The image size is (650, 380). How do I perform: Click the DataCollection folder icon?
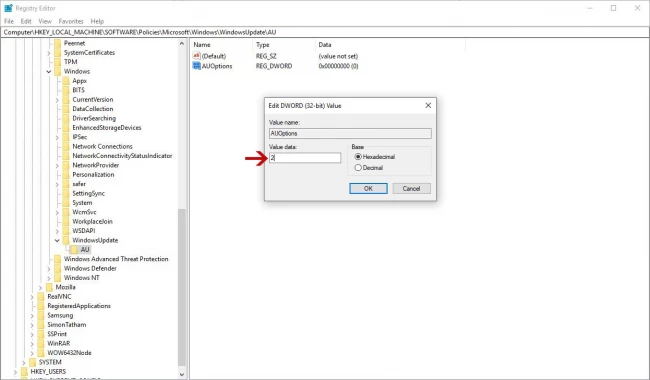[x=65, y=109]
